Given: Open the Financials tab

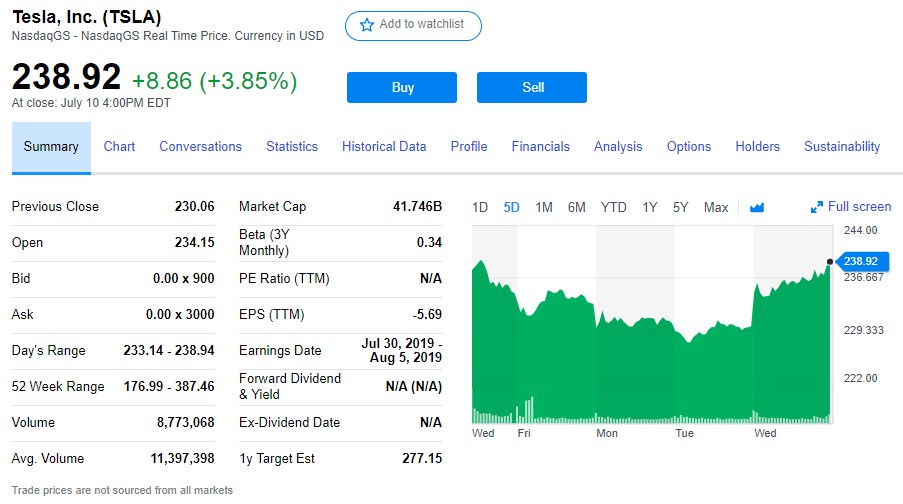Looking at the screenshot, I should coord(541,147).
